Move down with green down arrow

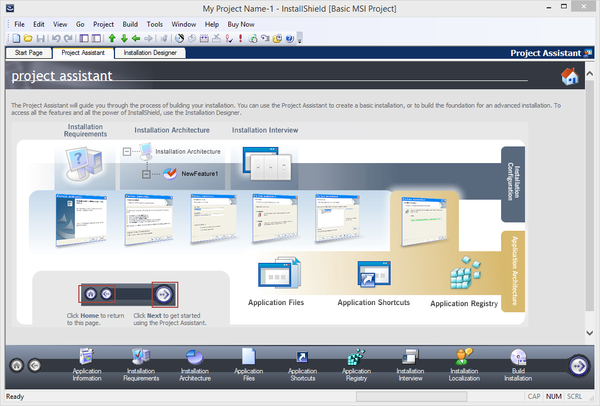pyautogui.click(x=124, y=38)
